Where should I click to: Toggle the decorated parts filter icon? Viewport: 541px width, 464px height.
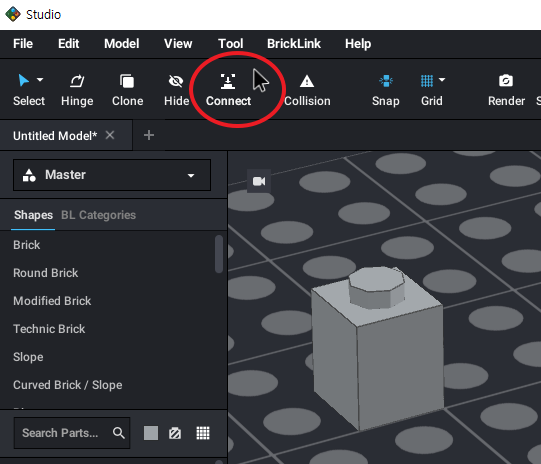(175, 433)
